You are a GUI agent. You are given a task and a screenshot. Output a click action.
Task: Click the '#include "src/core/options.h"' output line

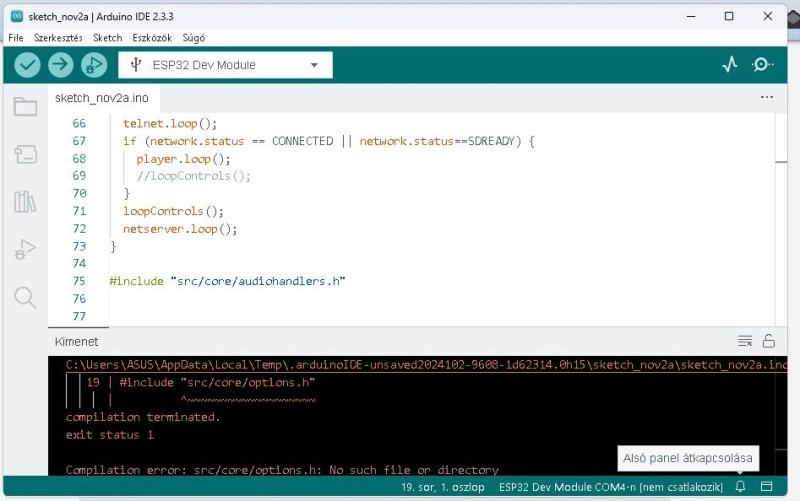point(217,382)
